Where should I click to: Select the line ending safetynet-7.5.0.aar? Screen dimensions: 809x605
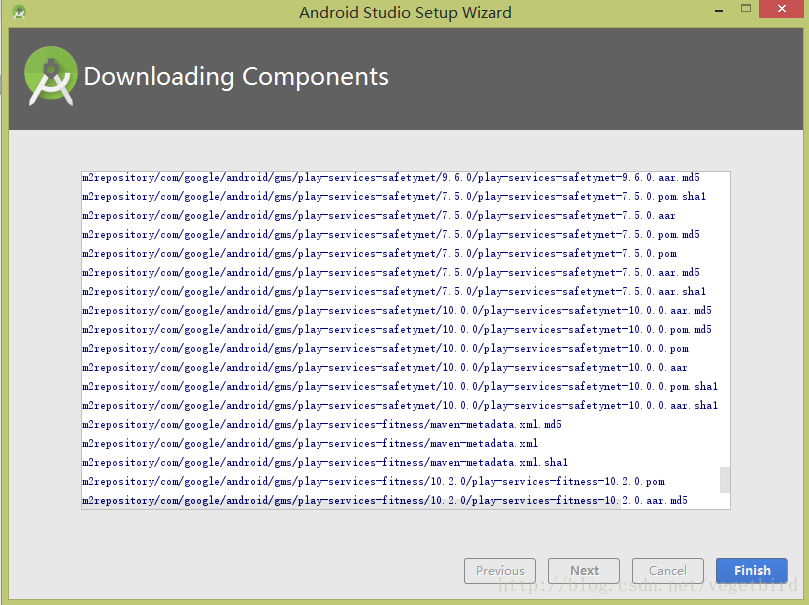[x=379, y=216]
